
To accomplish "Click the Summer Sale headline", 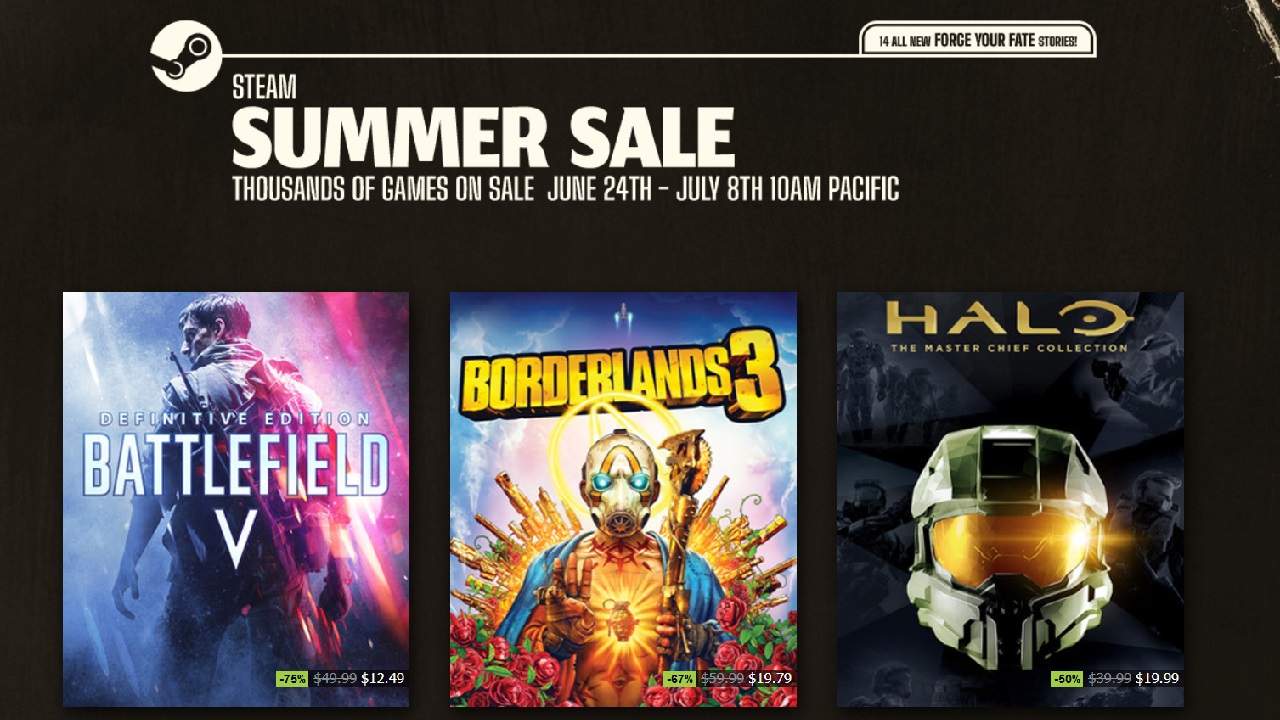I will [483, 136].
